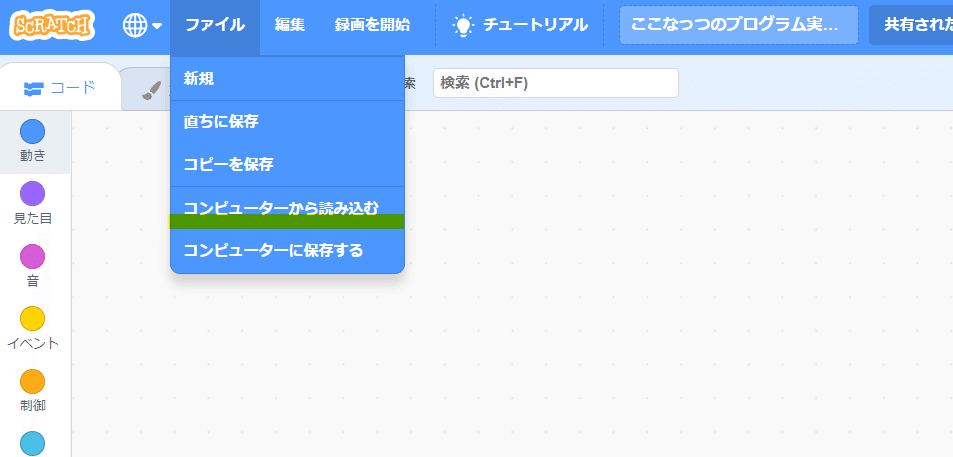The image size is (953, 457).
Task: Click the 検索 (Ctrl+F) search box
Action: 556,83
